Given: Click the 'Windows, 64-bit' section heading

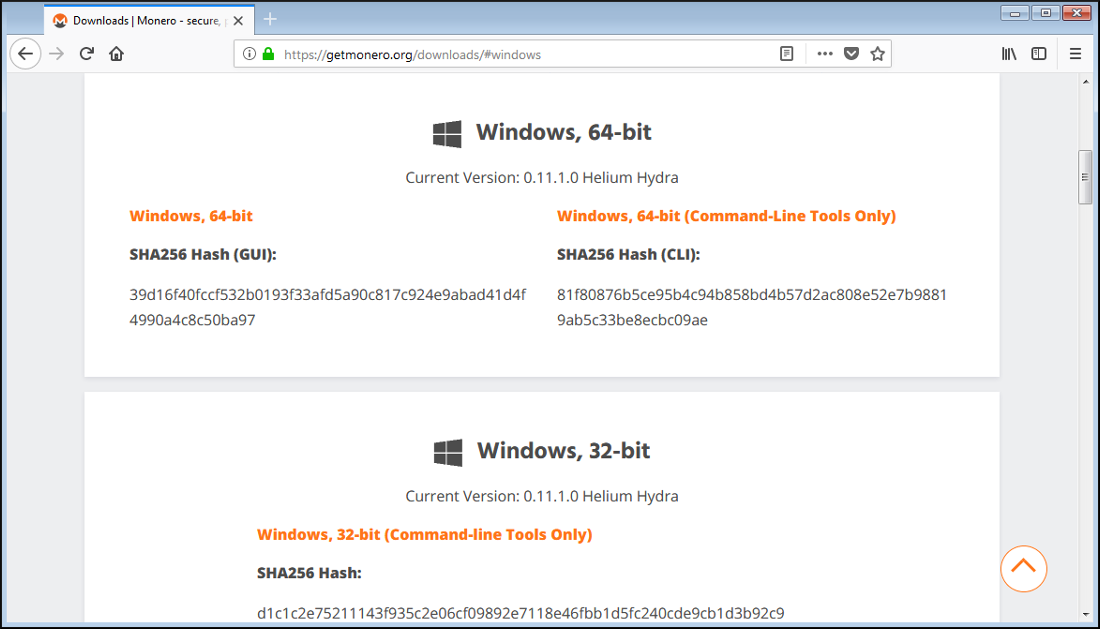Looking at the screenshot, I should coord(563,132).
